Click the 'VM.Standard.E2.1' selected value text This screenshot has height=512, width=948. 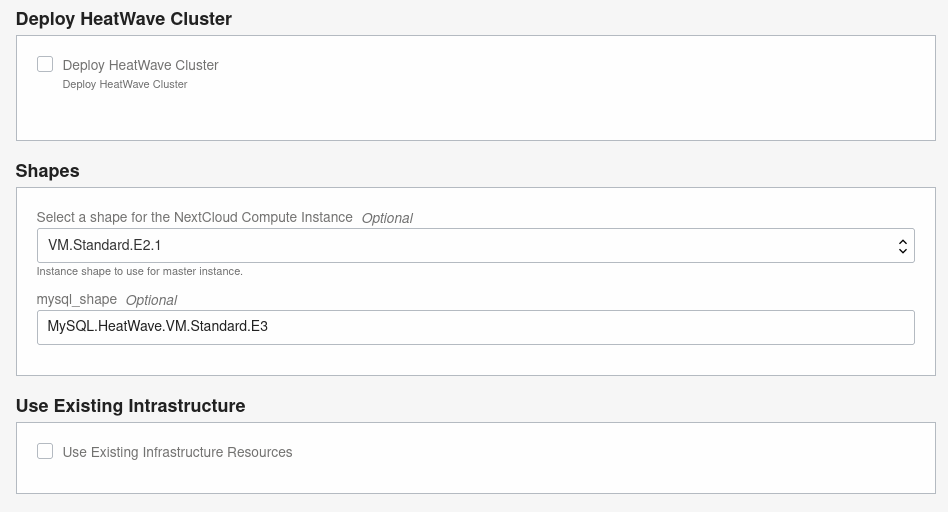click(x=104, y=245)
